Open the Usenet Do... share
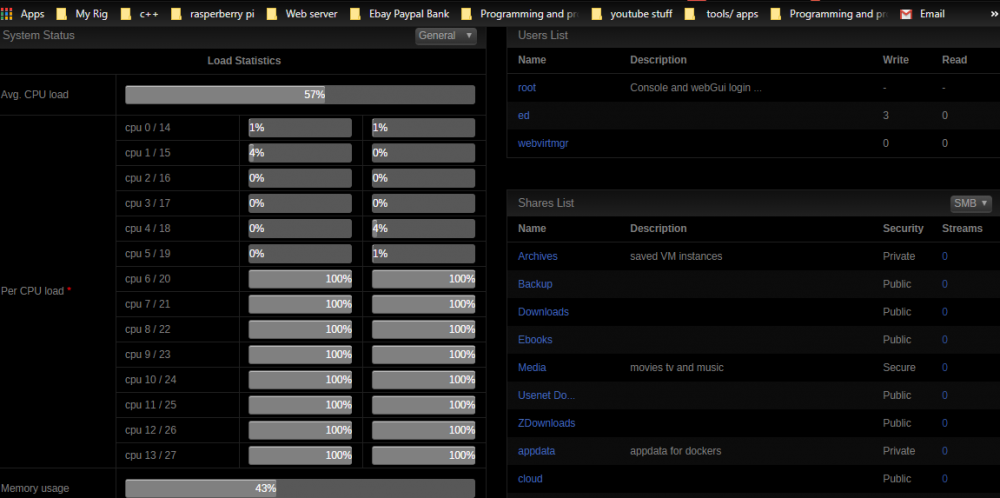The width and height of the screenshot is (1000, 498). pos(547,395)
